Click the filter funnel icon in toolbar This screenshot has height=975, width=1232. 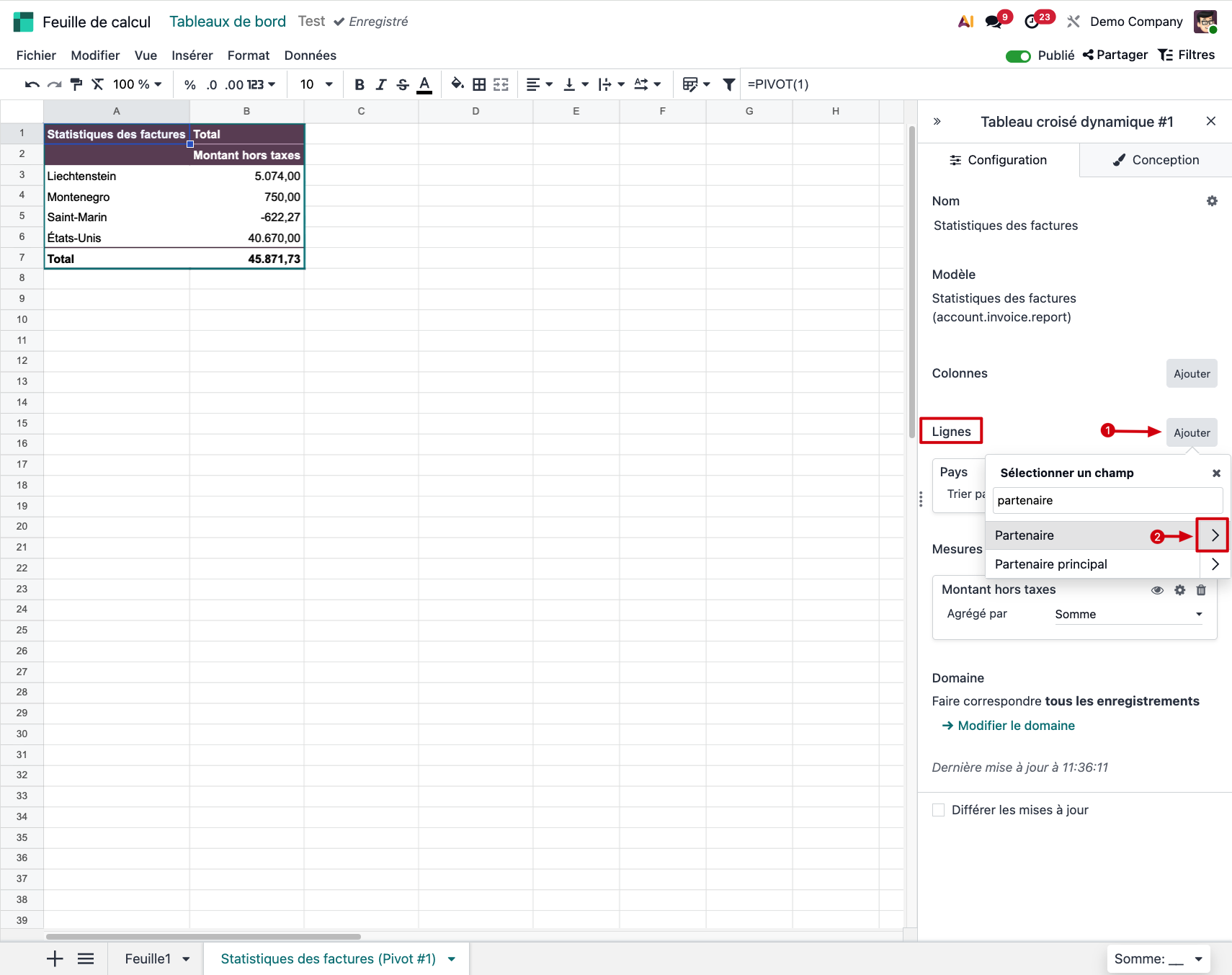point(729,84)
